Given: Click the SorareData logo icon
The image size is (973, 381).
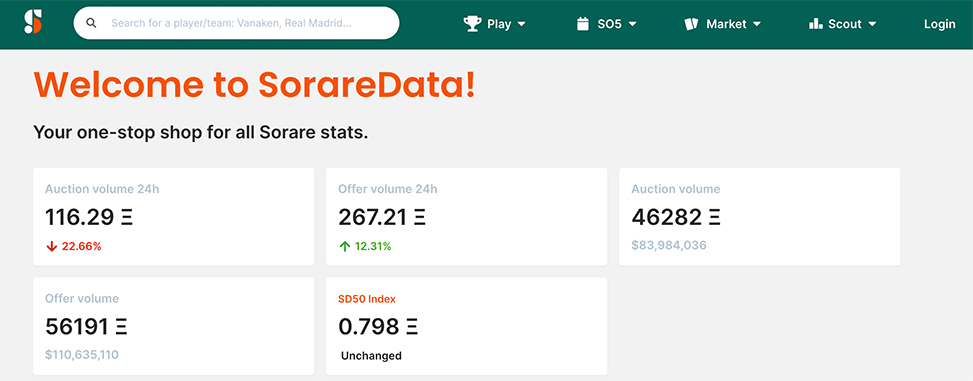Looking at the screenshot, I should 32,23.
